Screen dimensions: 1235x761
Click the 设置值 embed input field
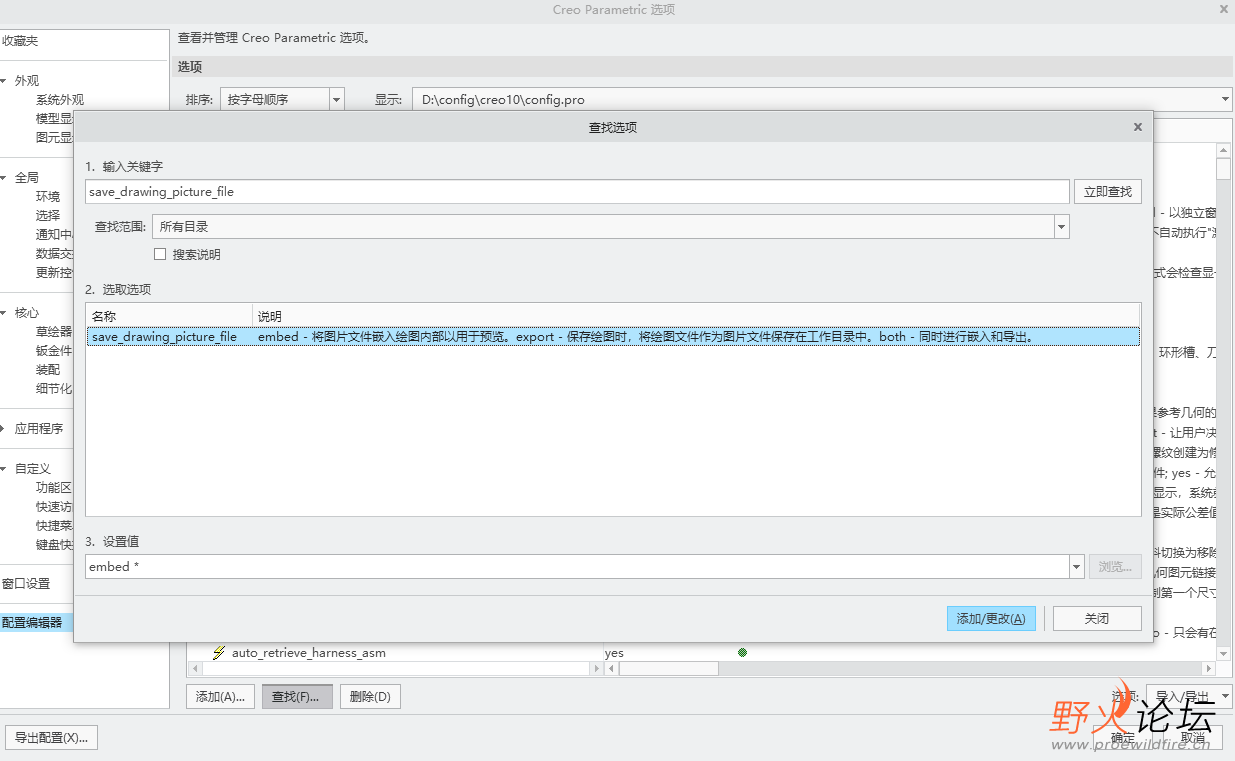(x=577, y=567)
